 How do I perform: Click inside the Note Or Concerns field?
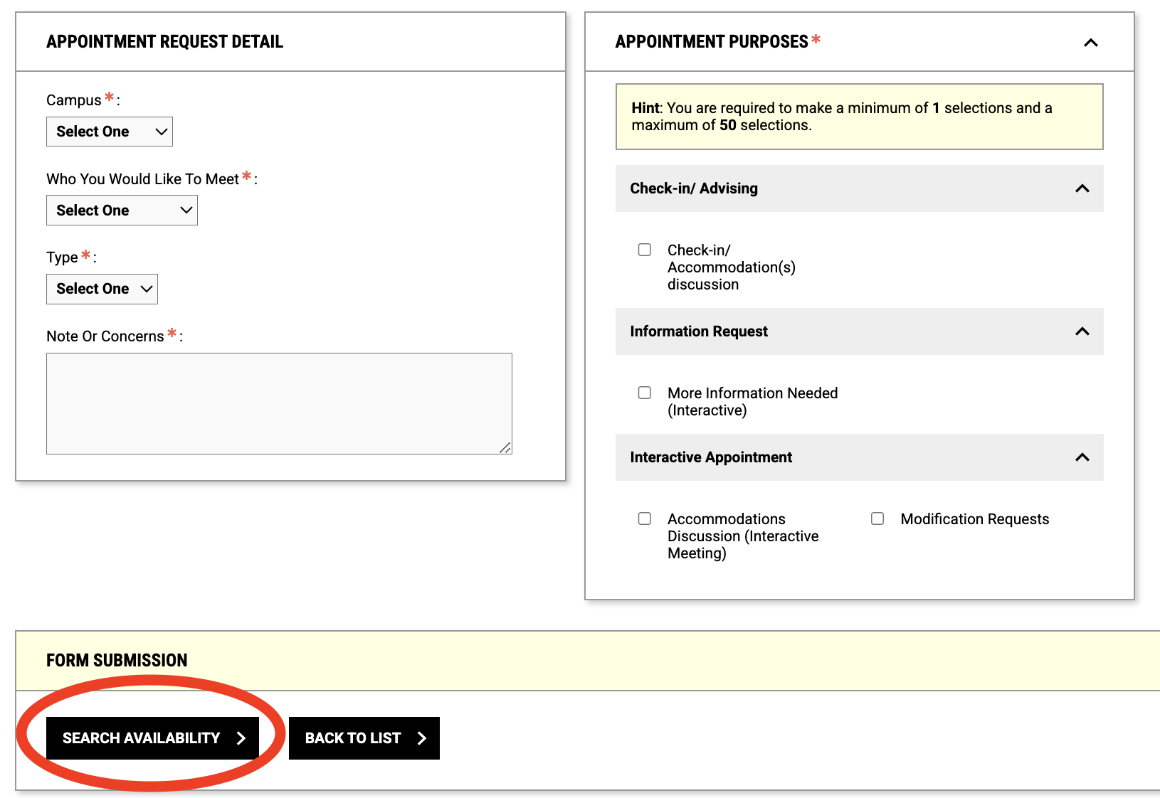(x=279, y=403)
